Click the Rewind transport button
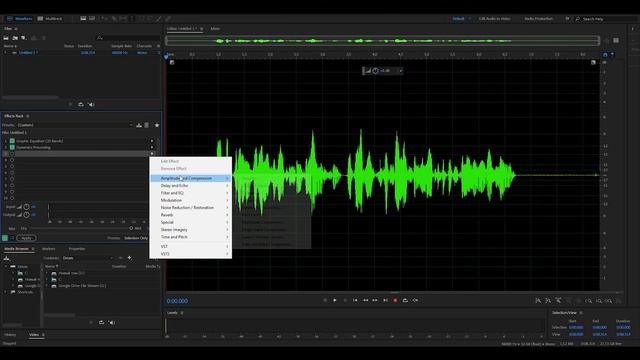 coord(365,300)
